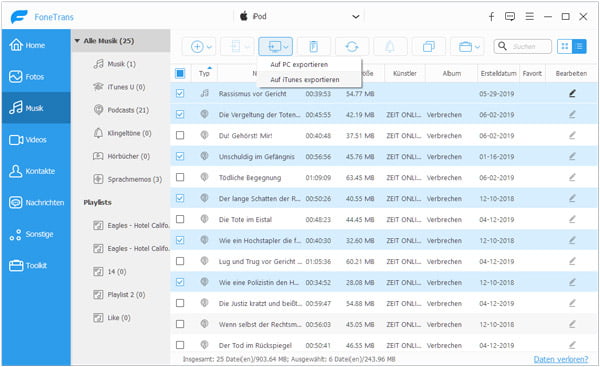600x367 pixels.
Task: Sort by Erstelldatum column header
Action: pos(498,73)
